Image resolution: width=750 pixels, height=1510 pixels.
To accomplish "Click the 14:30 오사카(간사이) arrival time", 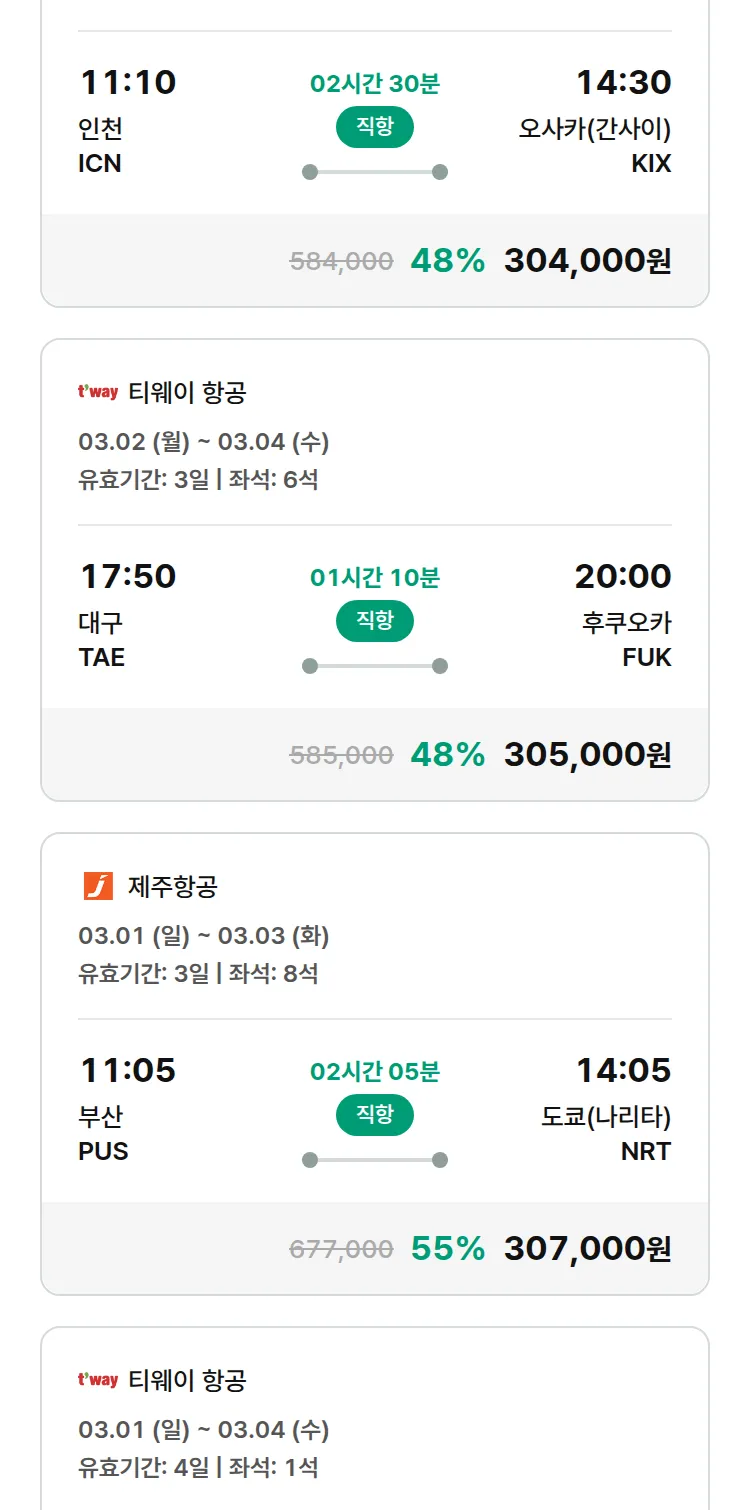I will [x=623, y=82].
